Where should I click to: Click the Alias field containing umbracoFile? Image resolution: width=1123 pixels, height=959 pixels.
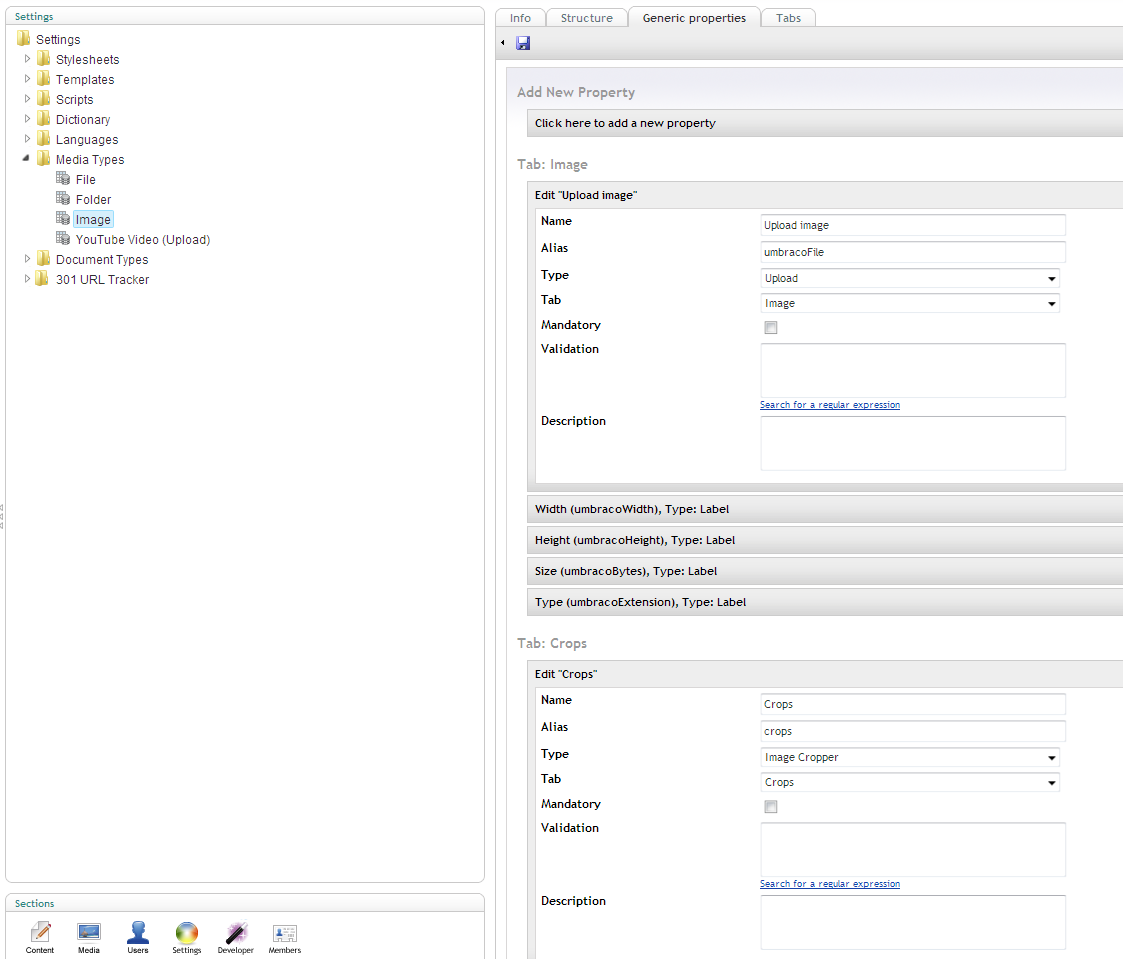coord(912,252)
